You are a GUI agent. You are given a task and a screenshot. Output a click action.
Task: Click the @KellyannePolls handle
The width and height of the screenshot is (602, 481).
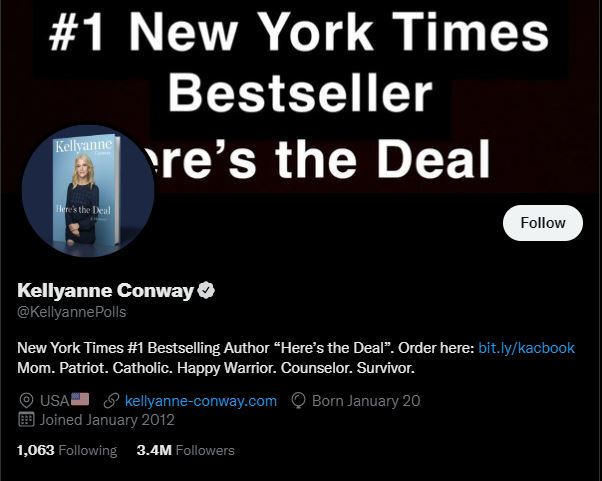coord(72,312)
